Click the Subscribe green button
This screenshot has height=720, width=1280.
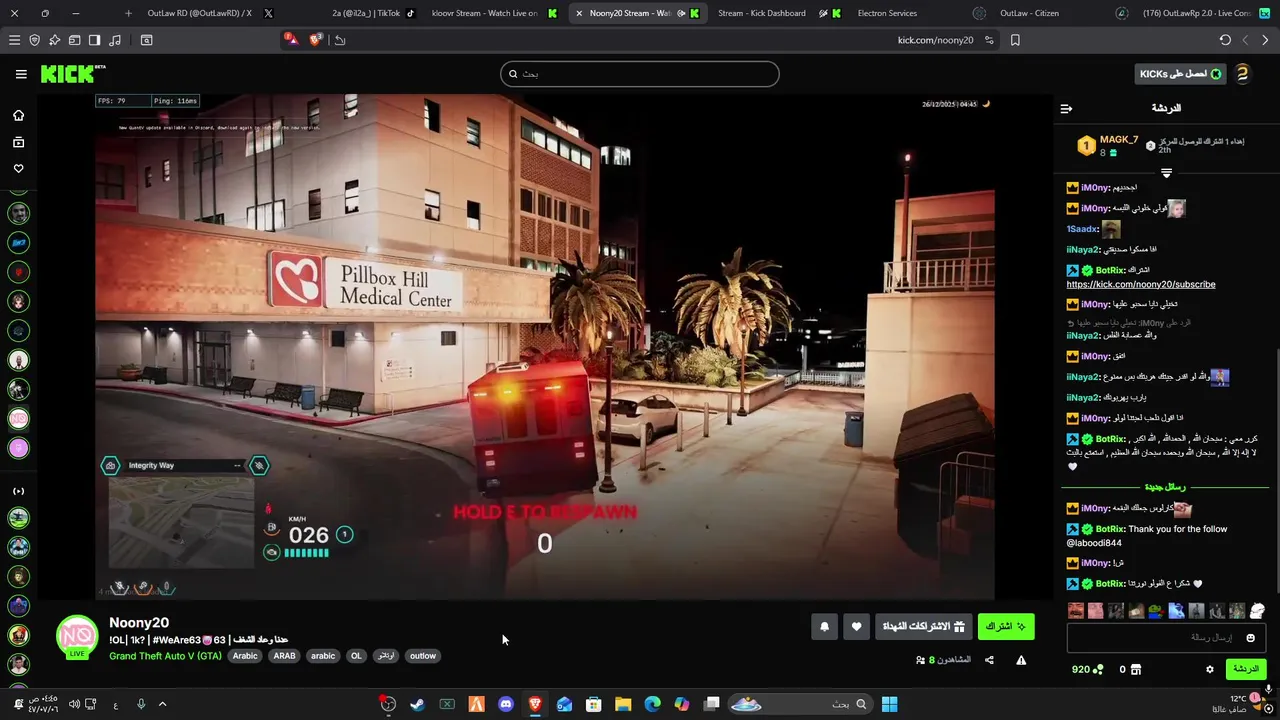[1005, 627]
